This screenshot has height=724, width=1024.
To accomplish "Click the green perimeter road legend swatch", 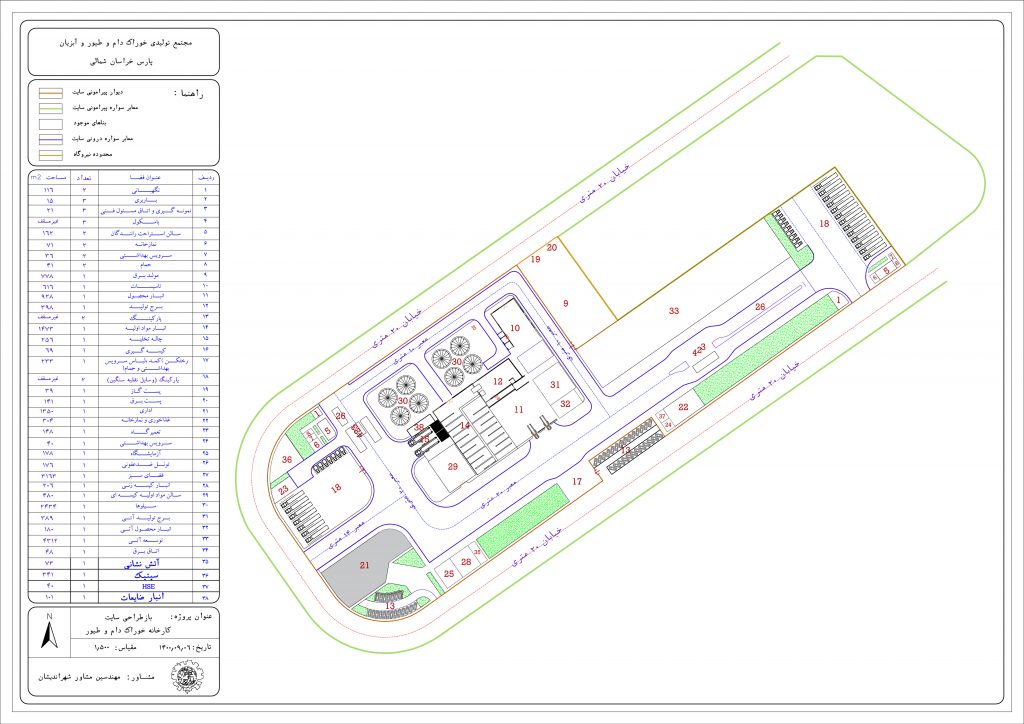I will (x=51, y=107).
